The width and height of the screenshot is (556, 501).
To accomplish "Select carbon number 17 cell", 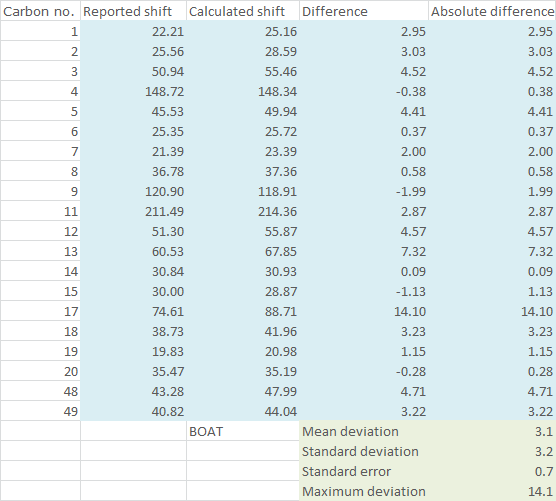I will tap(40, 311).
